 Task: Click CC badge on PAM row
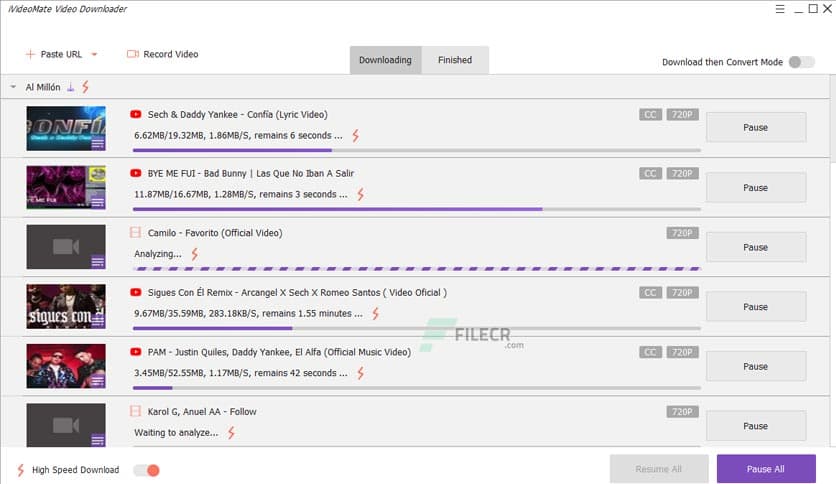pos(650,352)
